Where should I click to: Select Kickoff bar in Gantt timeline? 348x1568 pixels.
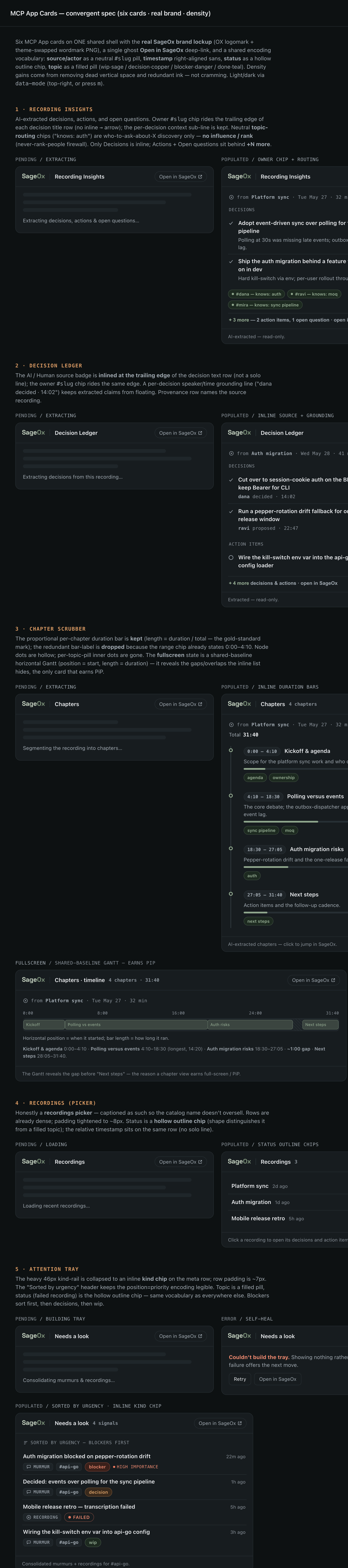pyautogui.click(x=44, y=1024)
